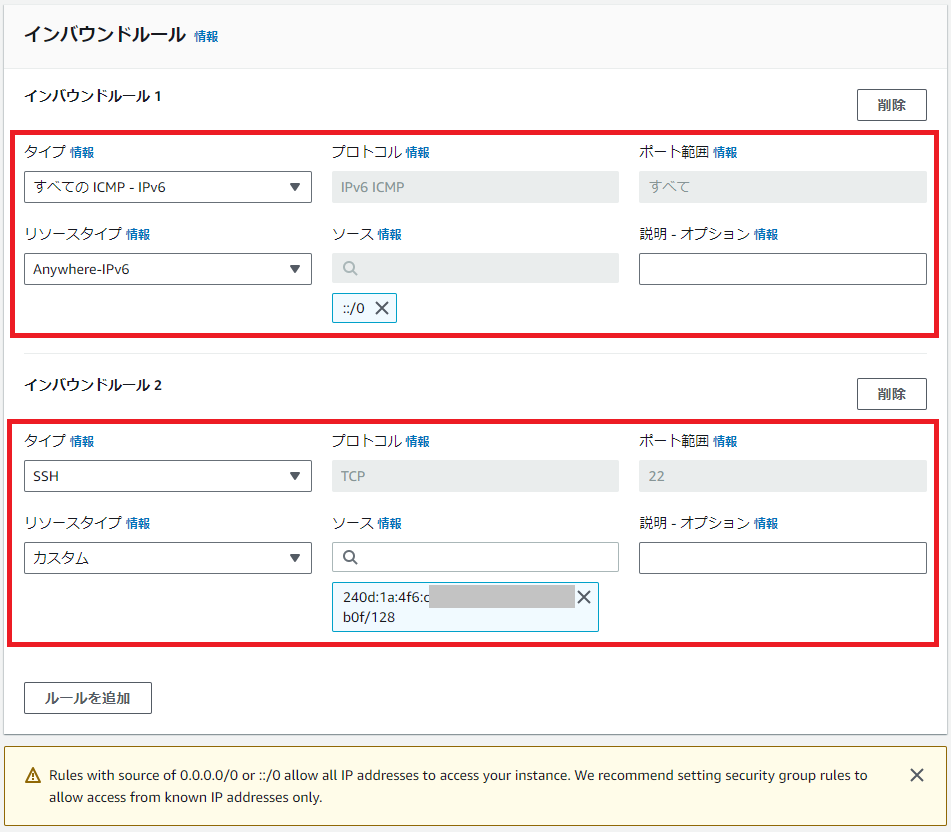Image resolution: width=951 pixels, height=832 pixels.
Task: Dismiss the yellow warning banner
Action: [x=916, y=775]
